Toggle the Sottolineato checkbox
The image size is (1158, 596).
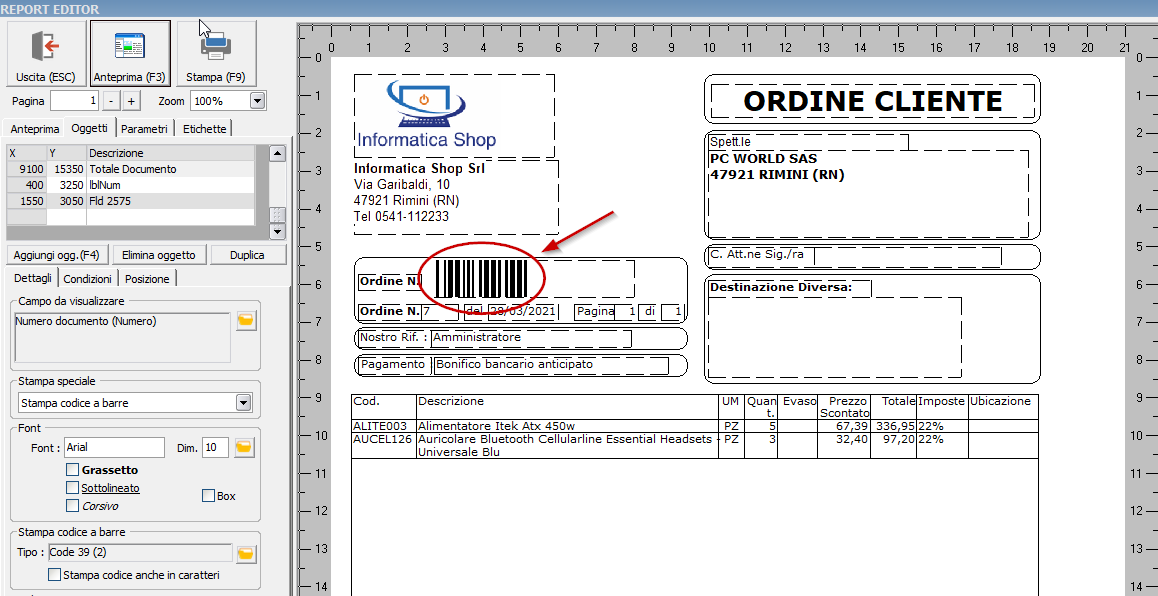tap(72, 488)
